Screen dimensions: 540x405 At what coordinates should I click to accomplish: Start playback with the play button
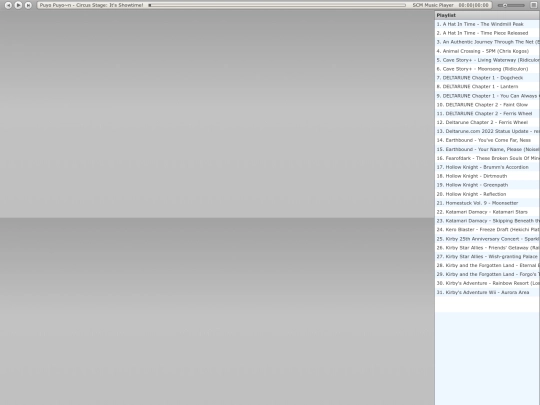pyautogui.click(x=18, y=5)
